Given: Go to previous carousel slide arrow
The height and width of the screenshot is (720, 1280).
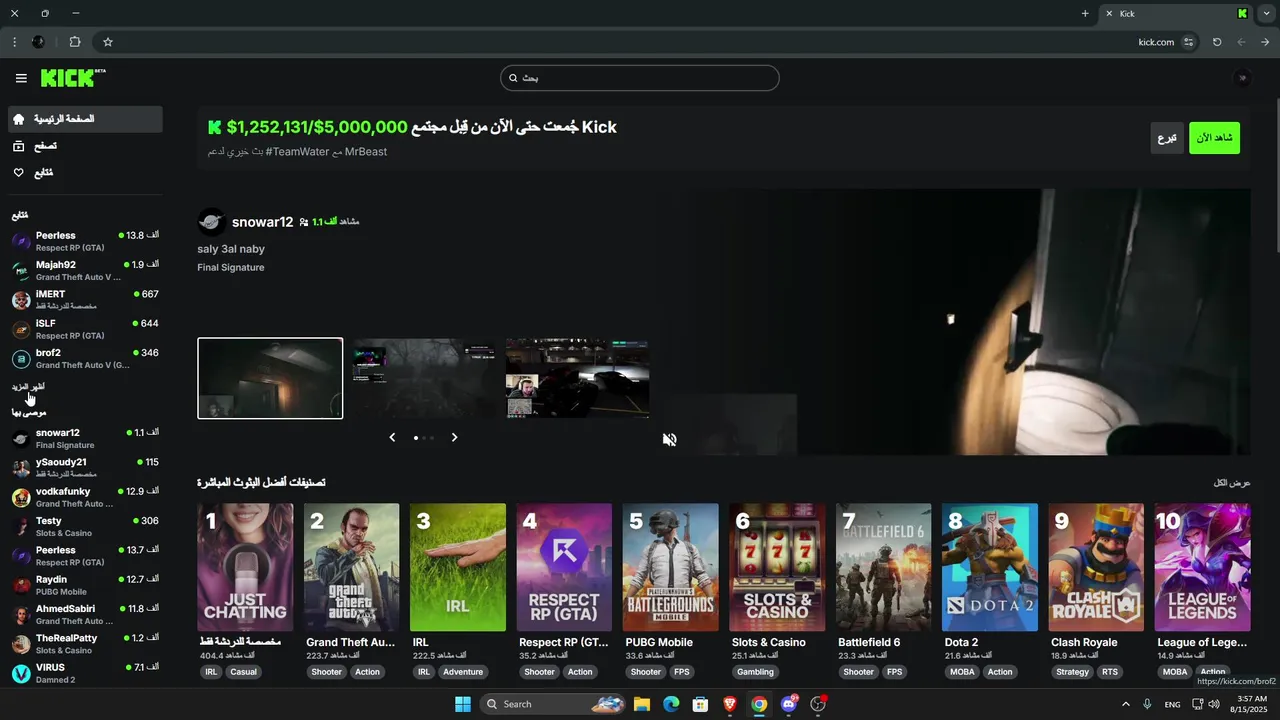Looking at the screenshot, I should click(x=392, y=437).
